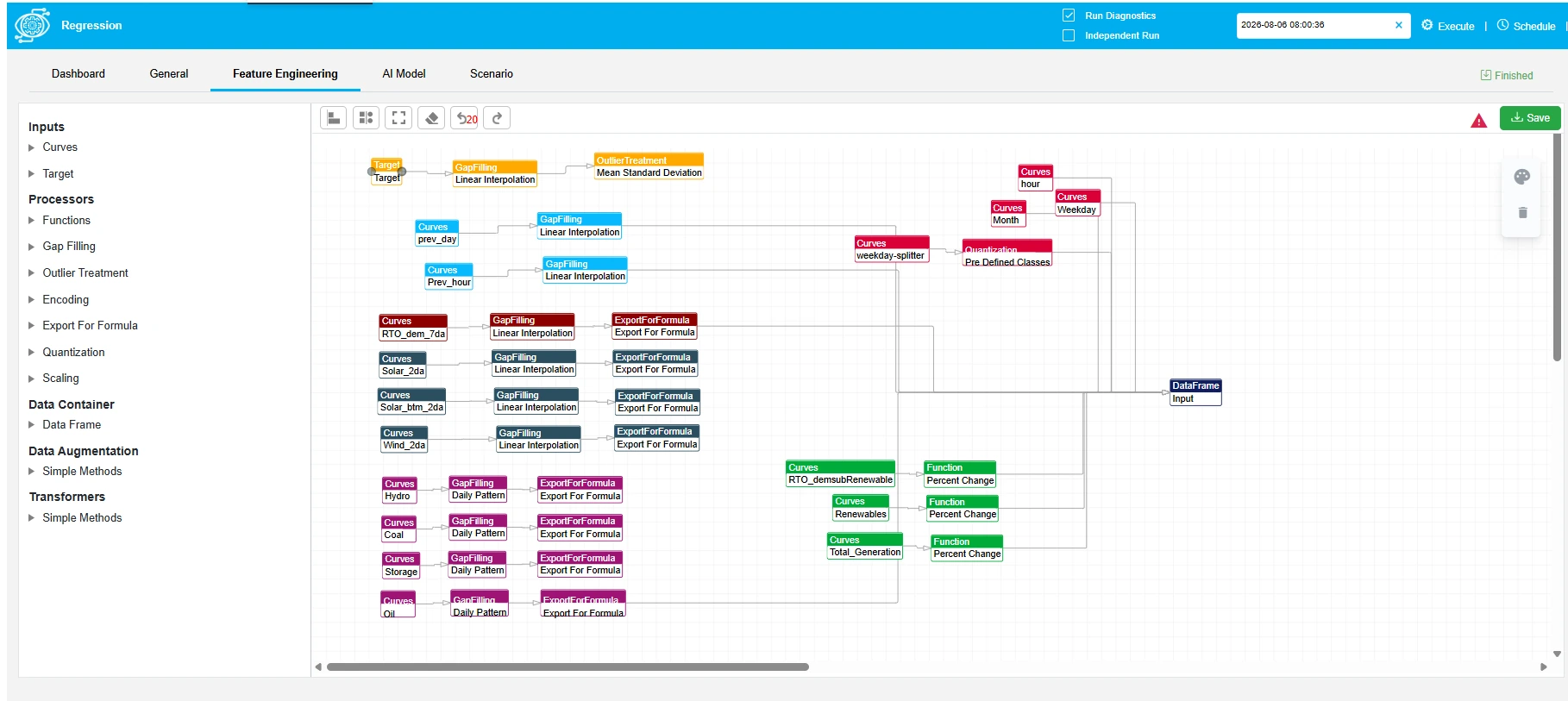
Task: Select the Curves hour node
Action: click(x=1035, y=178)
